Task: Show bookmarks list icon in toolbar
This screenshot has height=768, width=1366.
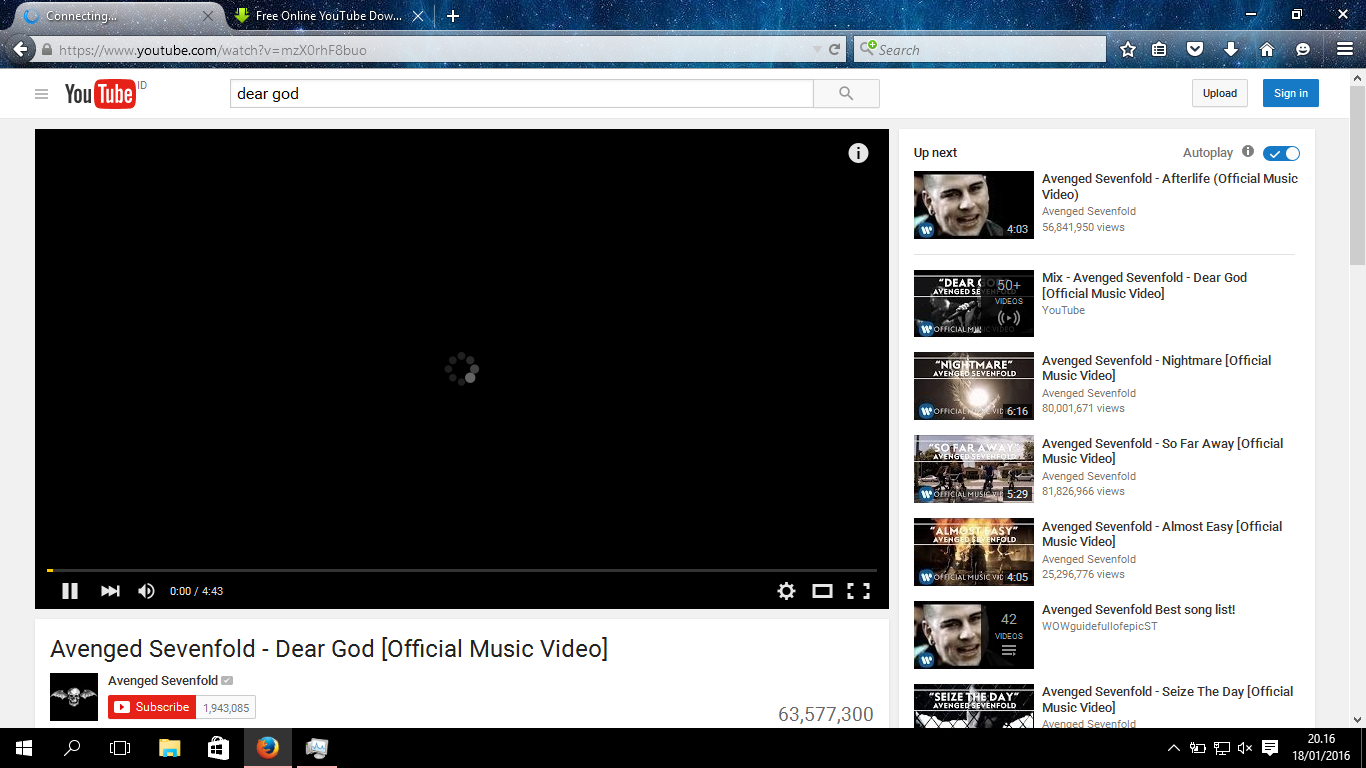Action: (x=1159, y=50)
